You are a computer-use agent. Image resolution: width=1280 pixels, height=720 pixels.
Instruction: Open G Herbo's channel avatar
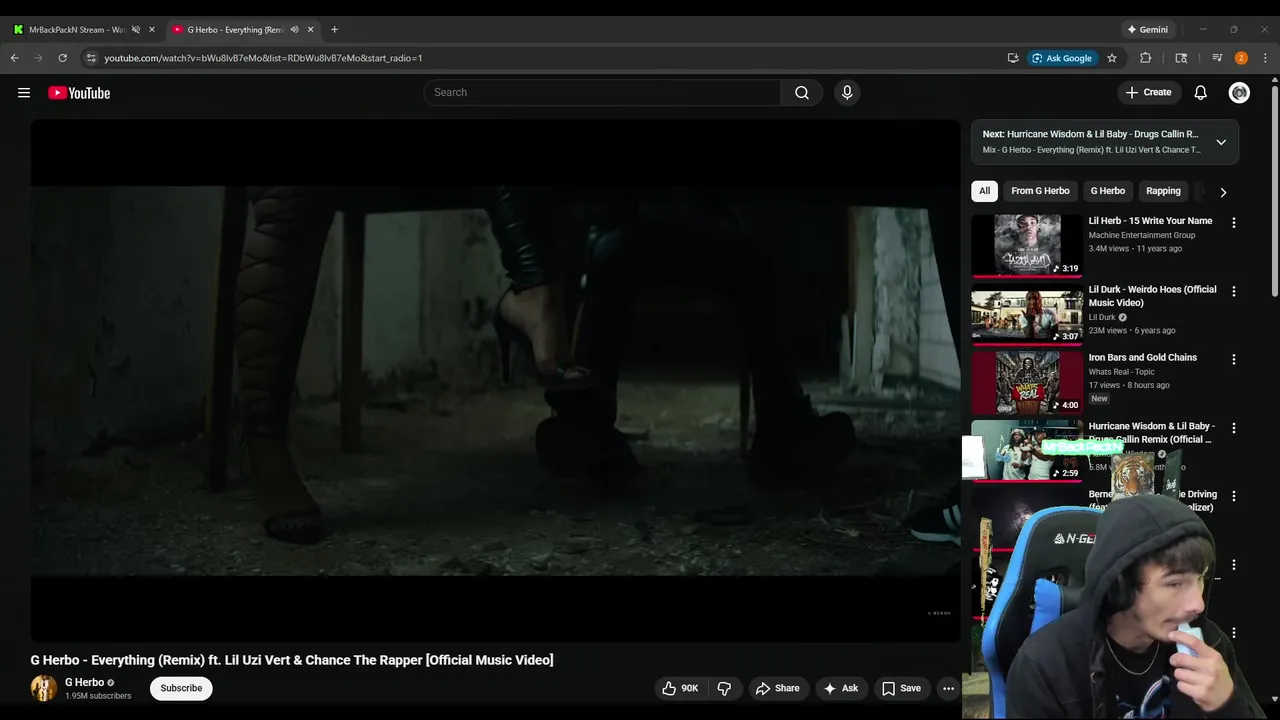(x=44, y=688)
